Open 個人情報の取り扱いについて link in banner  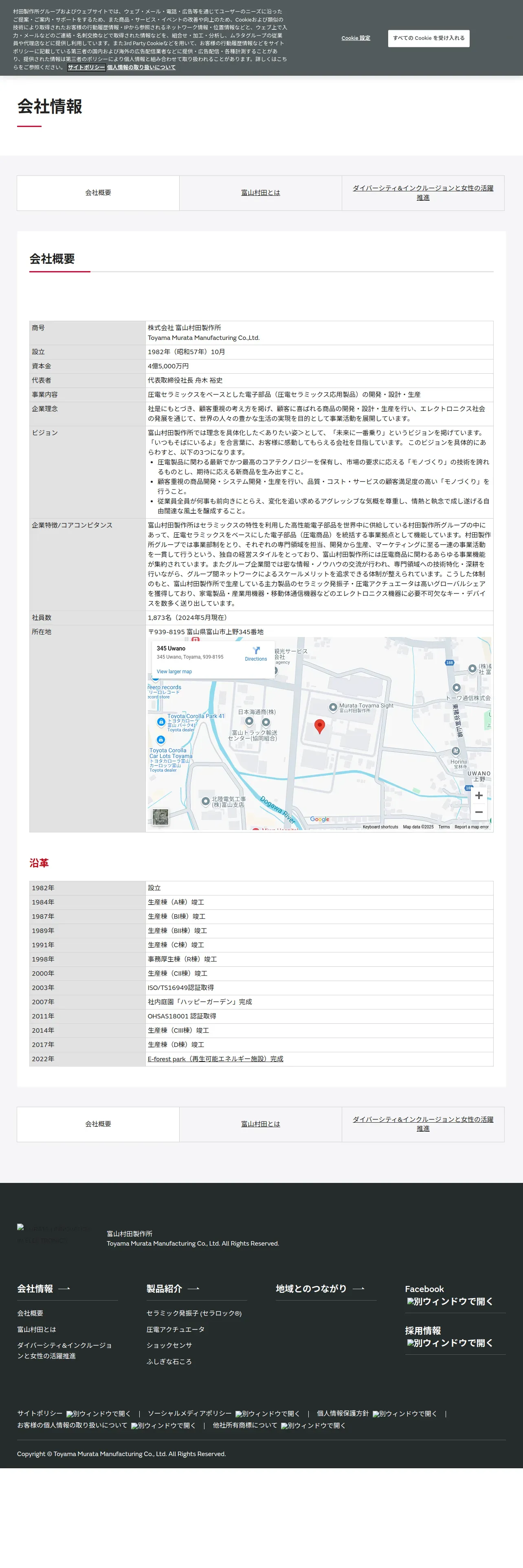point(141,68)
